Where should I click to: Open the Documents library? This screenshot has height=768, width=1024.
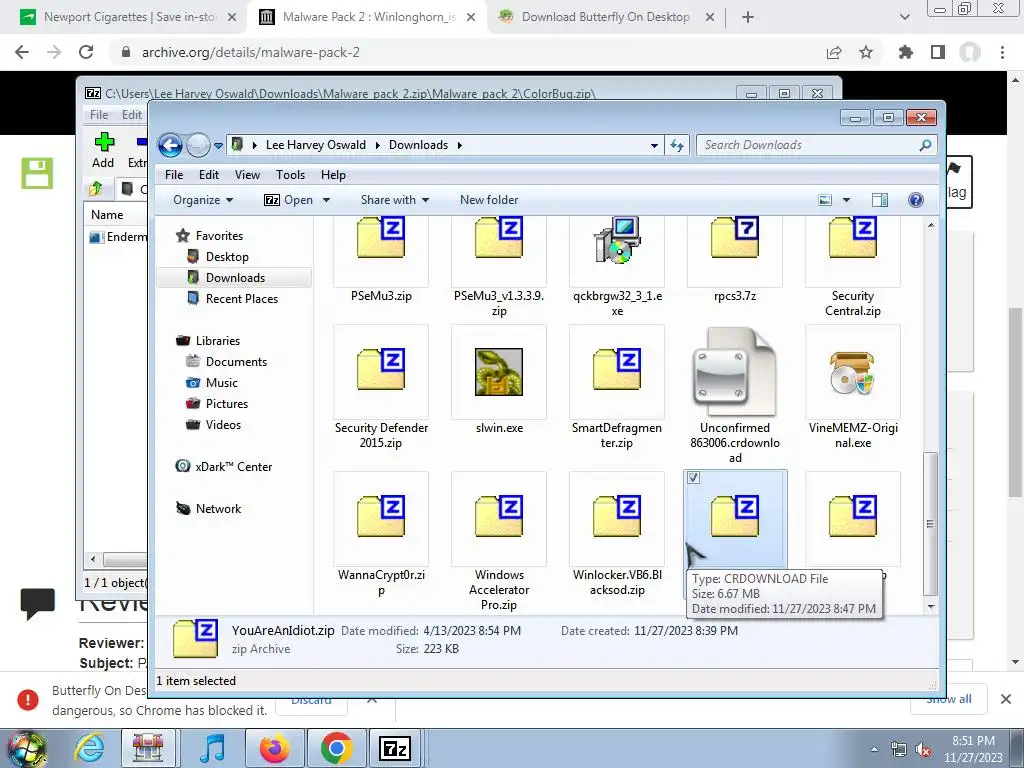tap(236, 362)
